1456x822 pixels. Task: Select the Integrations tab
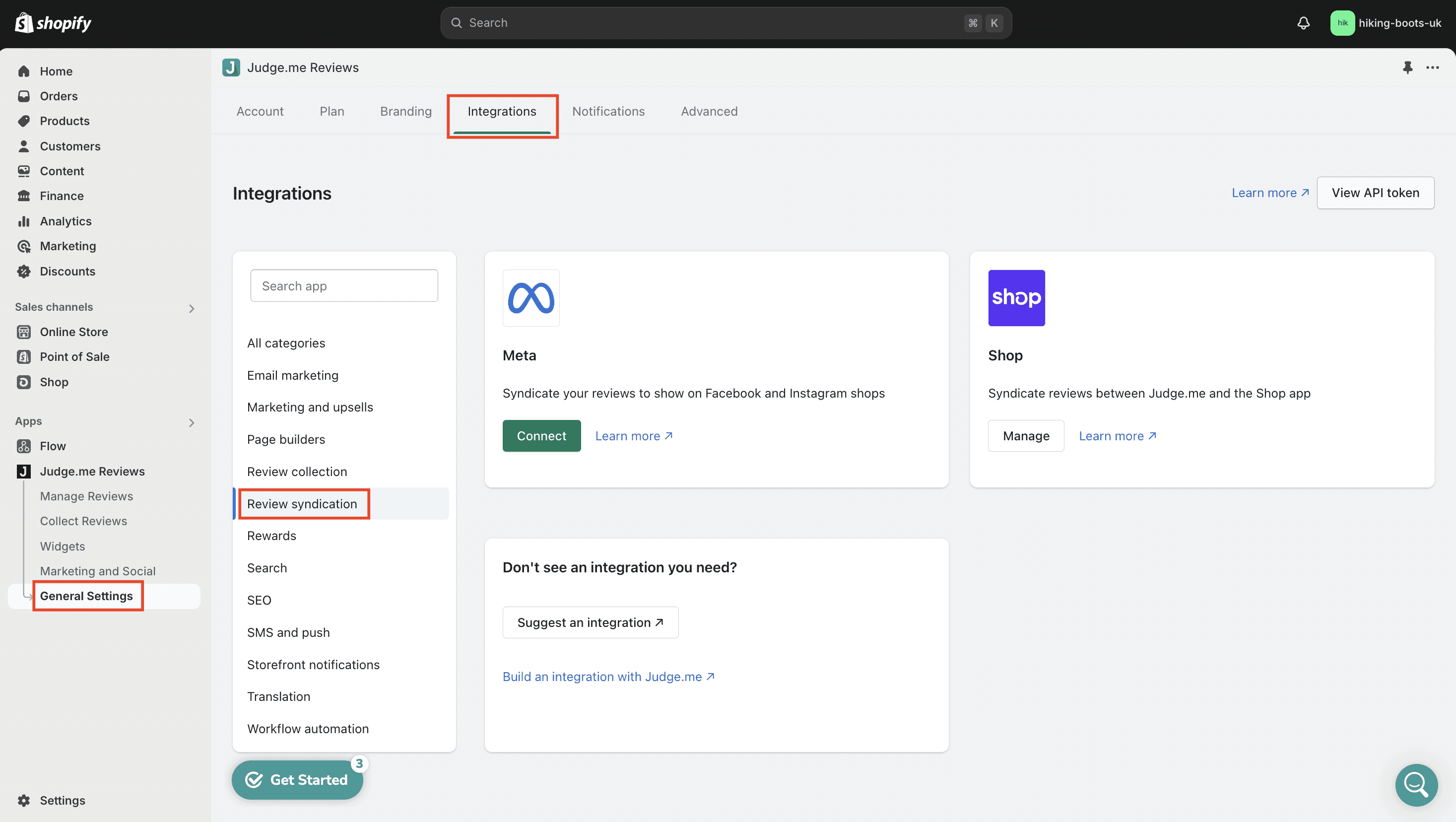coord(502,111)
